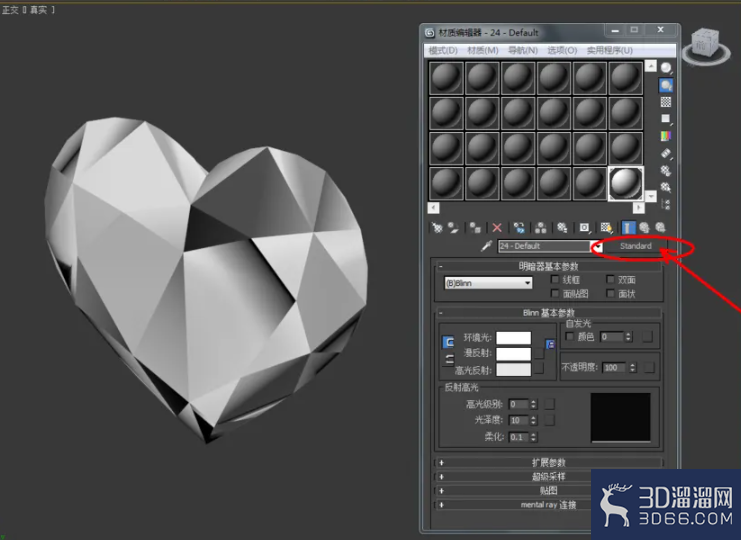
Task: Click the 高光级别 map button
Action: tap(550, 404)
